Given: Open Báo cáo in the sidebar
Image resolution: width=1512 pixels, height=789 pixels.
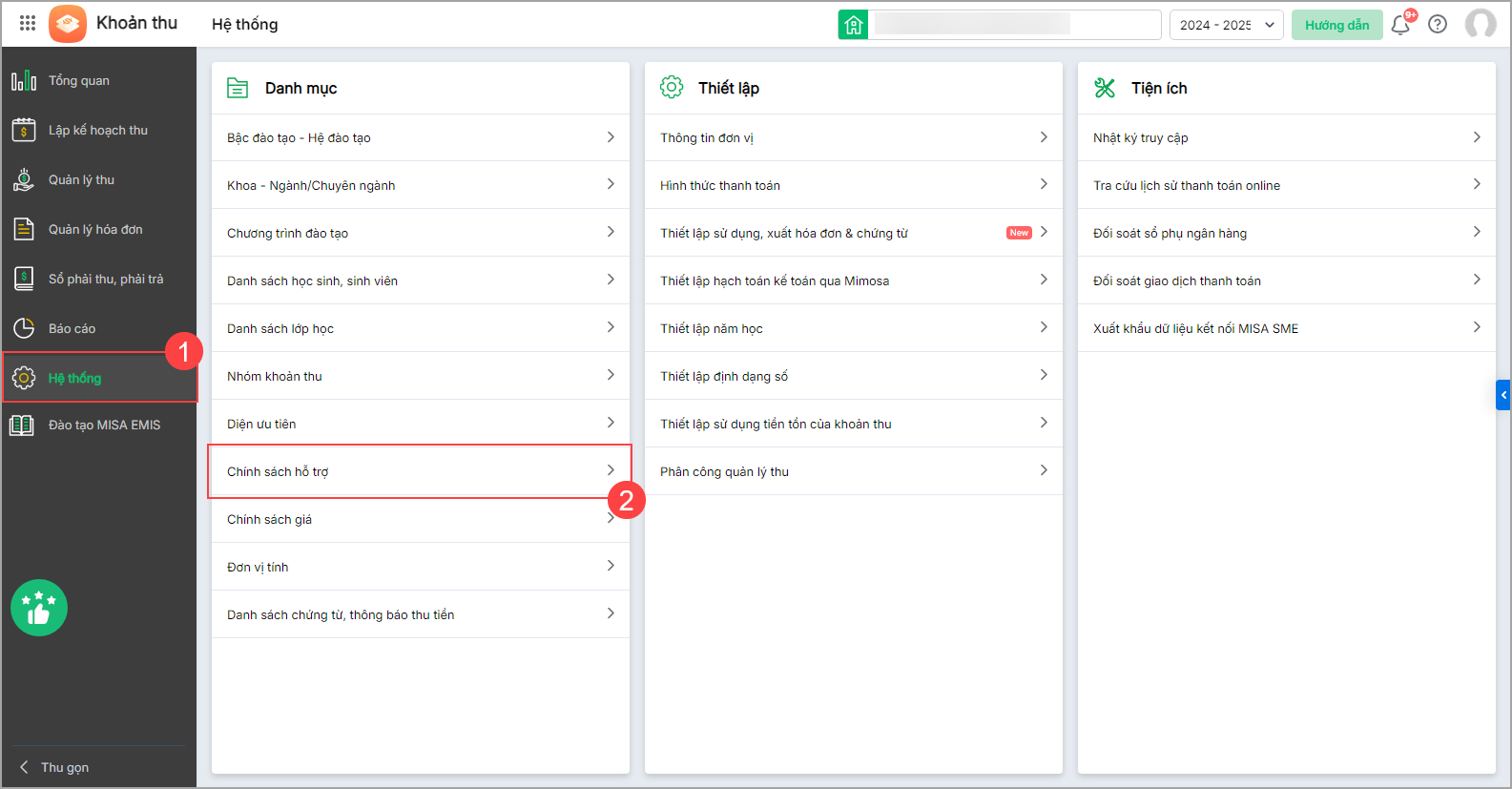Looking at the screenshot, I should pos(72,329).
